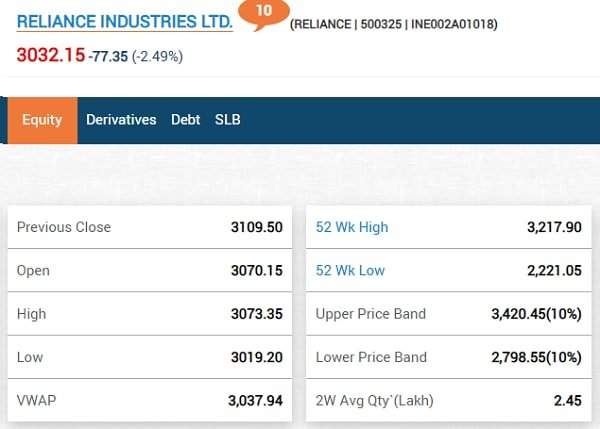The width and height of the screenshot is (600, 429).
Task: Select the Lower Price Band value 2,798.55(10%)
Action: coord(536,357)
